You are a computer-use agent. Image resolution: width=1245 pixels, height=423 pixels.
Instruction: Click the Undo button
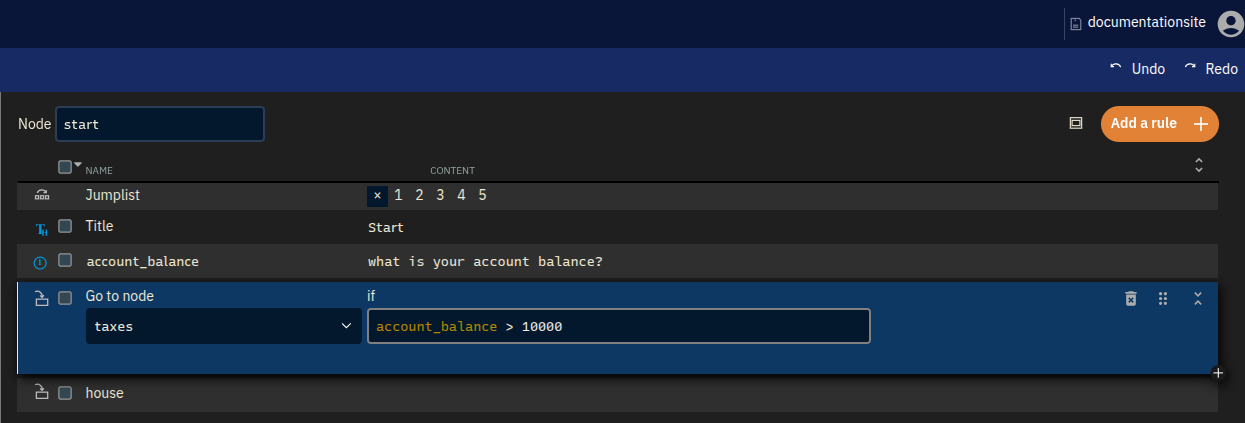(x=1137, y=69)
